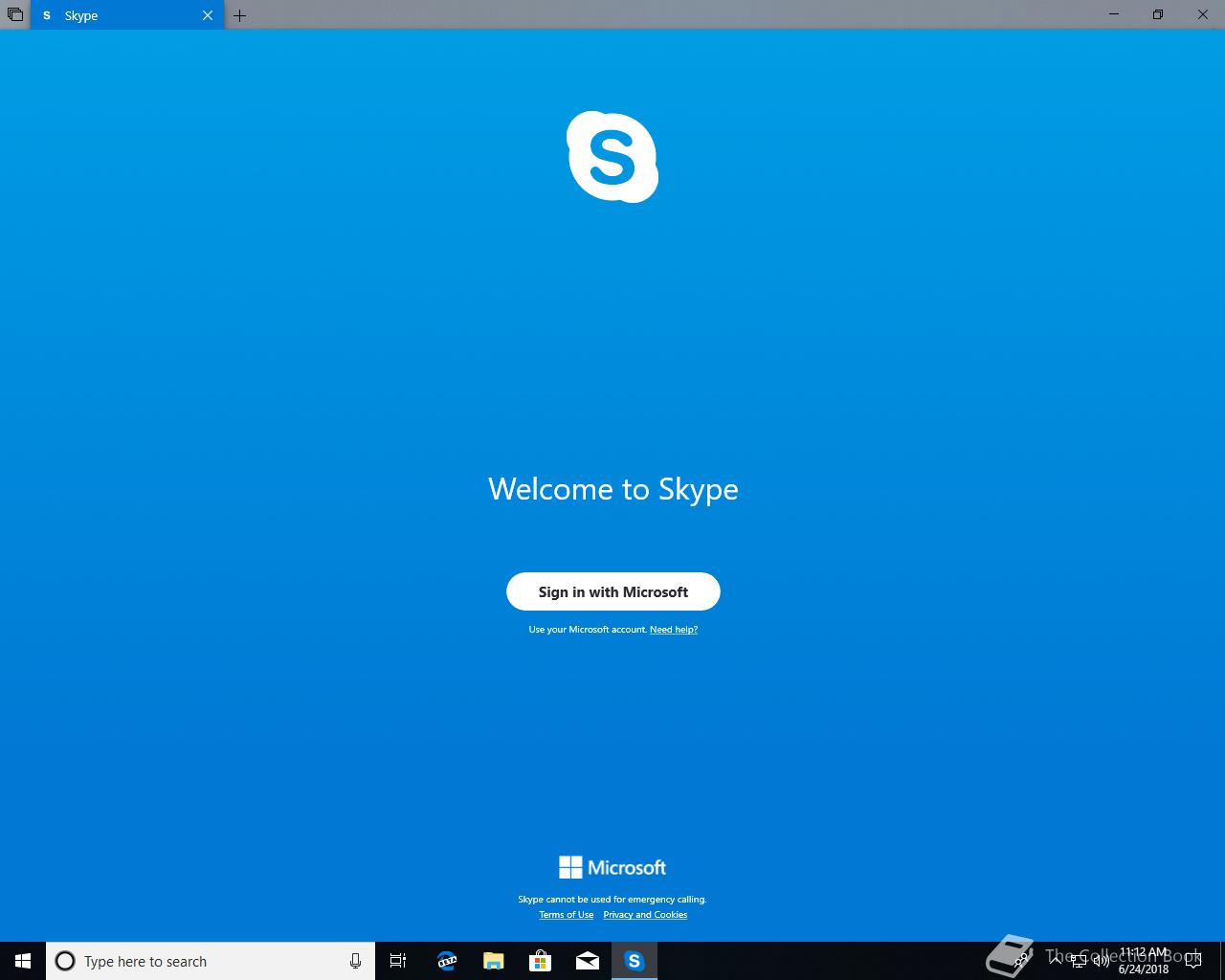The width and height of the screenshot is (1225, 980).
Task: Click the taskbar clock and date
Action: pyautogui.click(x=1144, y=961)
